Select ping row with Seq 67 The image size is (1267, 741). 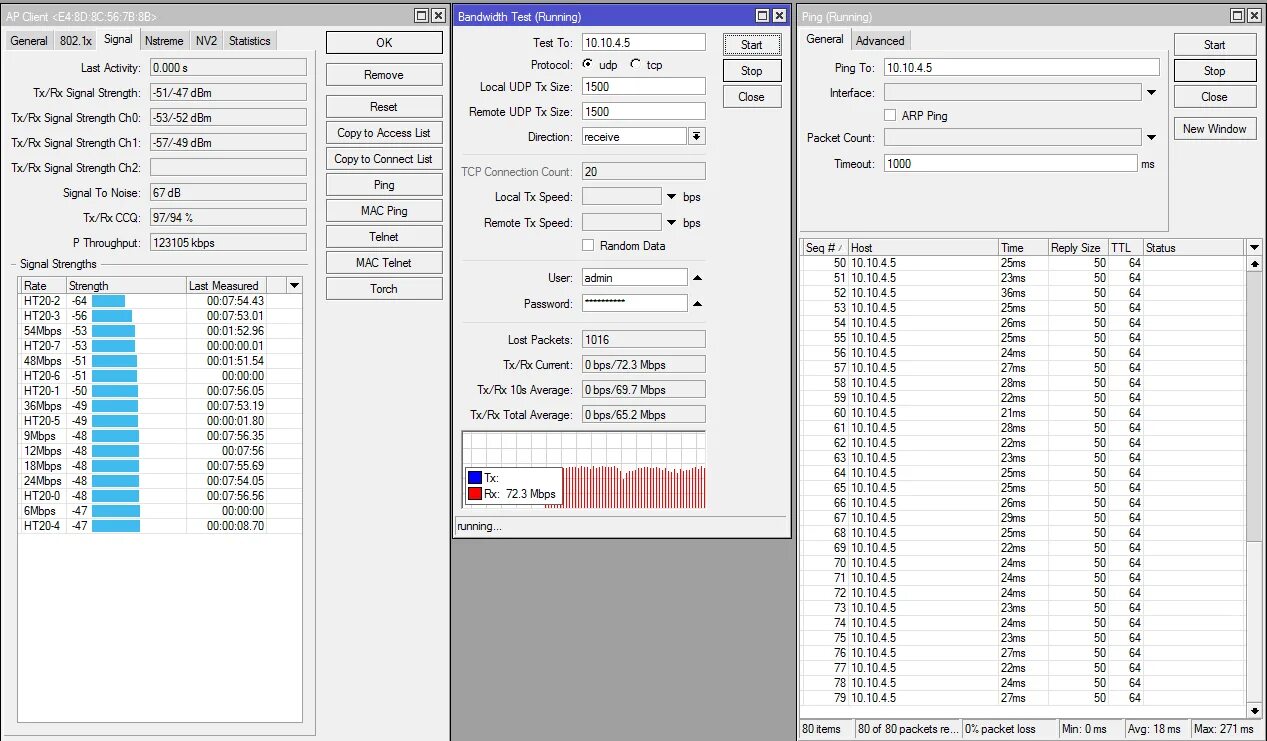(1023, 518)
